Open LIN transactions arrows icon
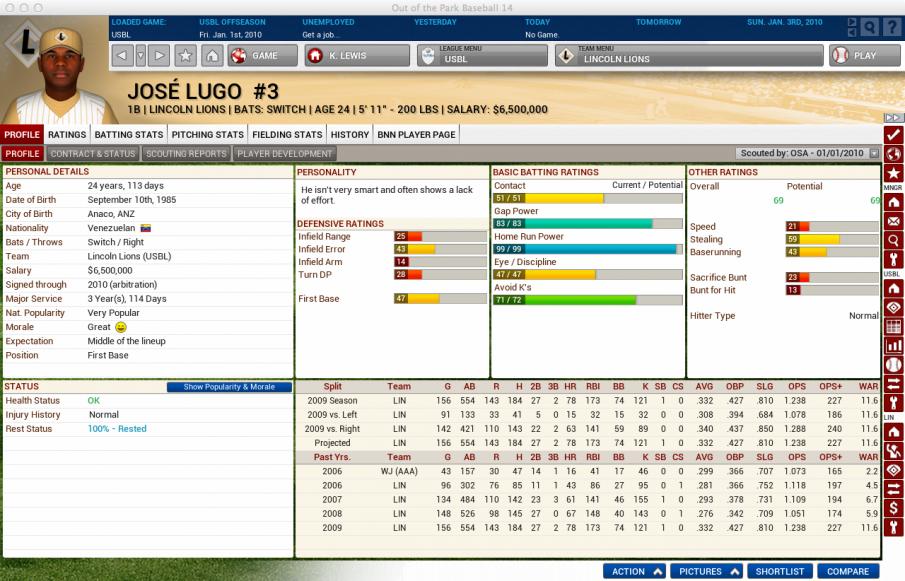The width and height of the screenshot is (905, 581). 893,489
